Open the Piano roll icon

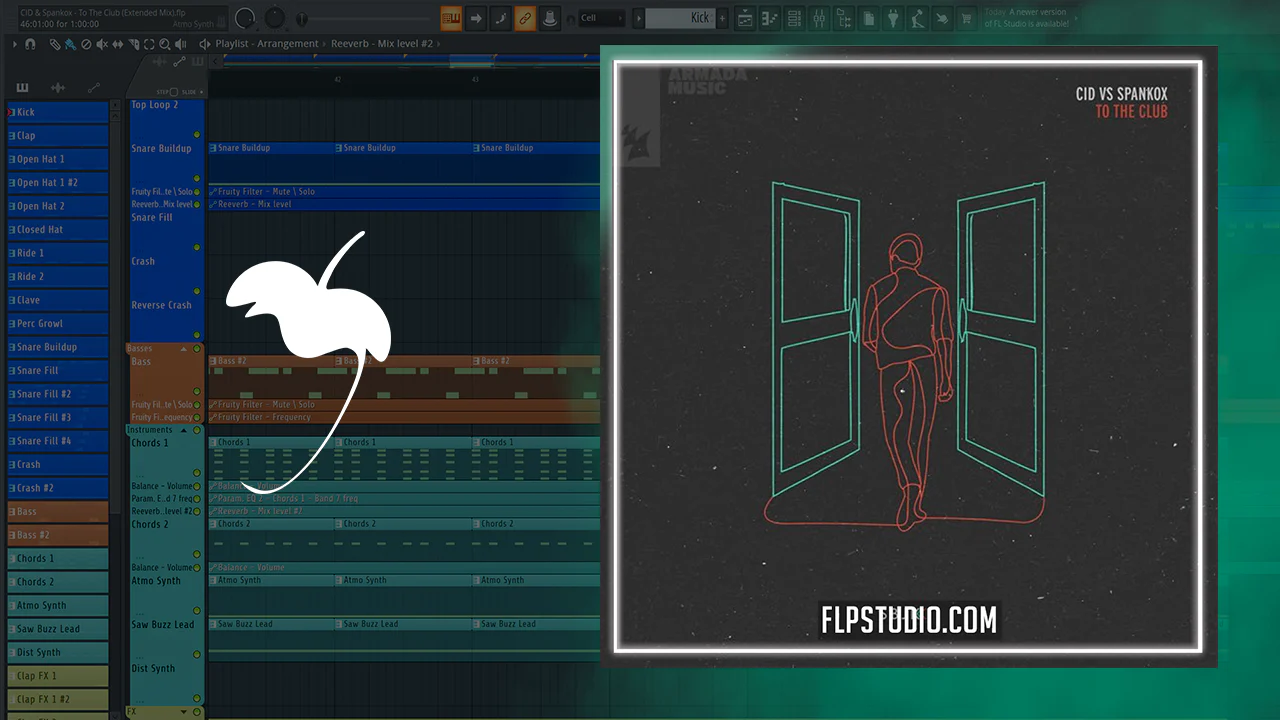coord(770,18)
